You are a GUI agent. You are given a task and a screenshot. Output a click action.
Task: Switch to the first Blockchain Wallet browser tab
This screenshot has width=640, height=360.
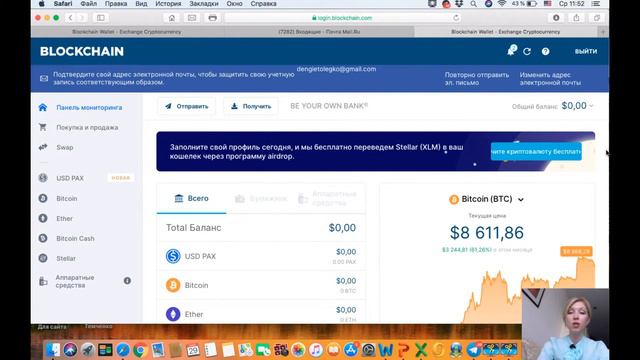pyautogui.click(x=127, y=31)
